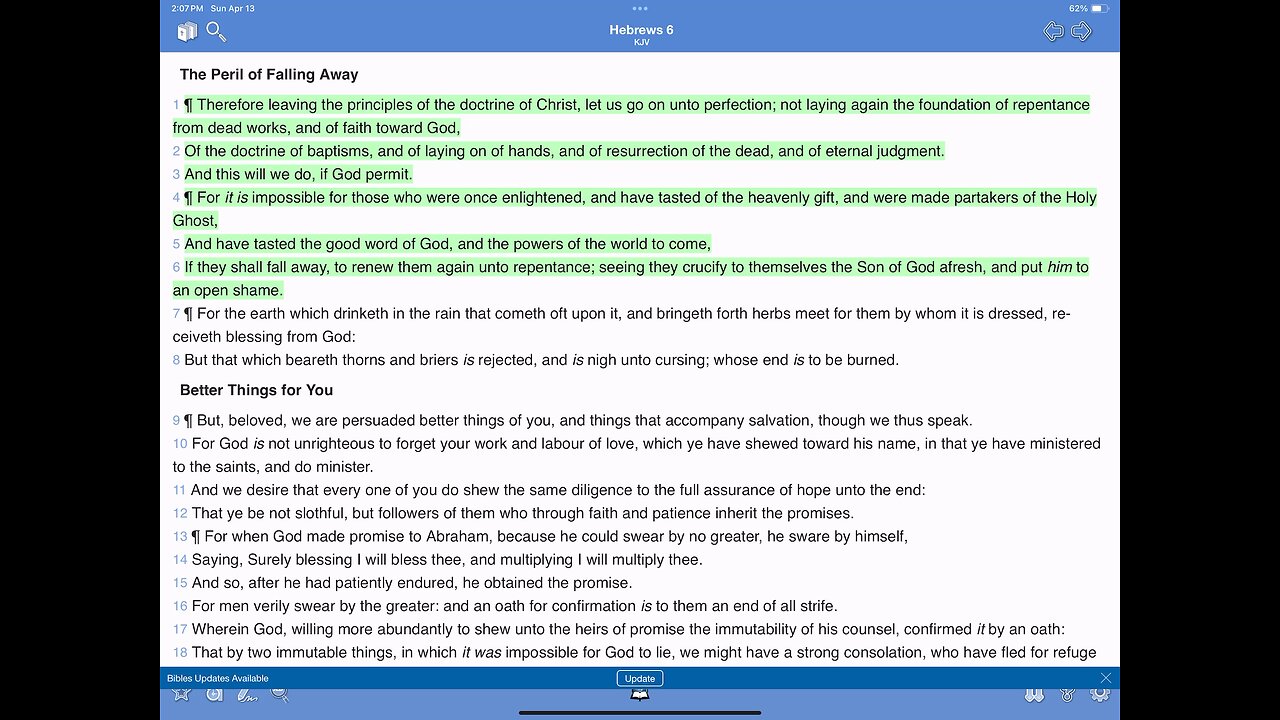This screenshot has height=720, width=1280.
Task: Tap verse number 1
Action: [x=176, y=105]
